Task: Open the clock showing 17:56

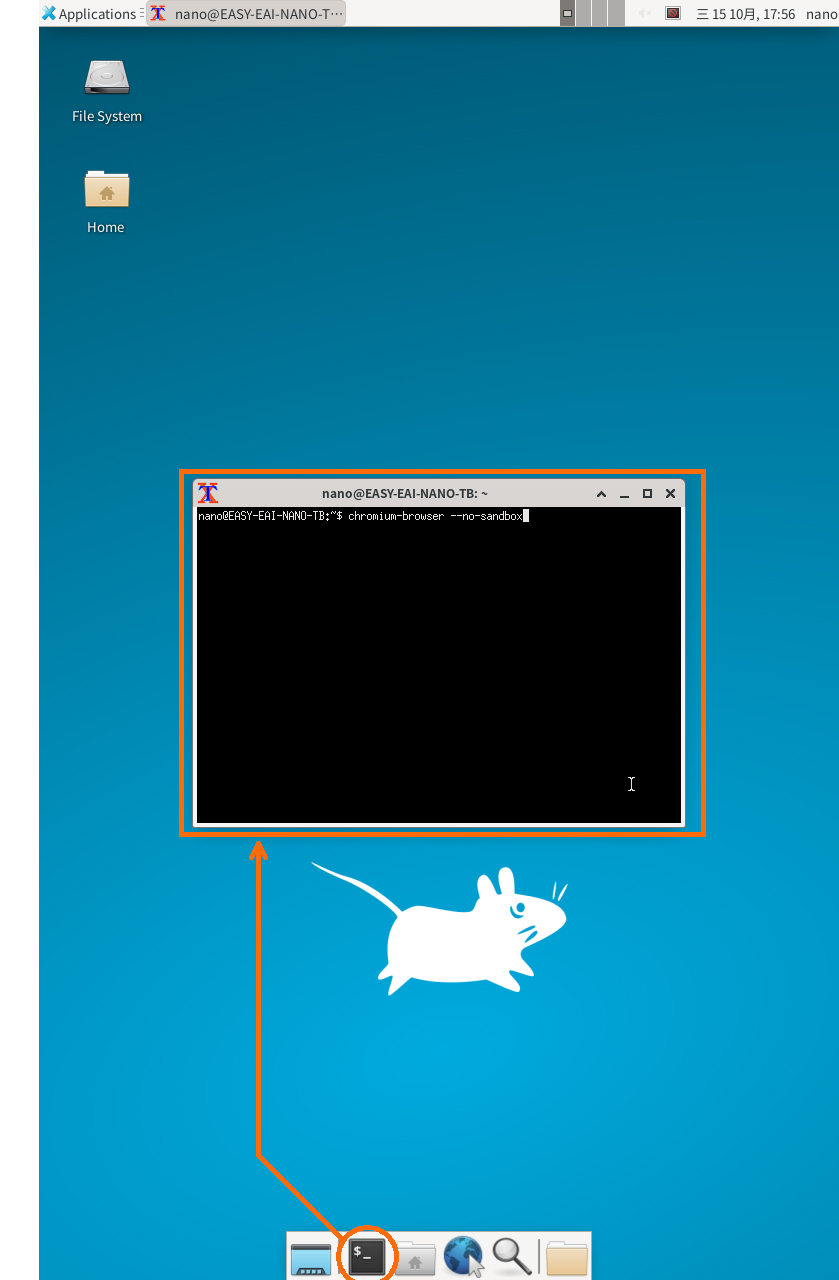Action: coord(746,14)
